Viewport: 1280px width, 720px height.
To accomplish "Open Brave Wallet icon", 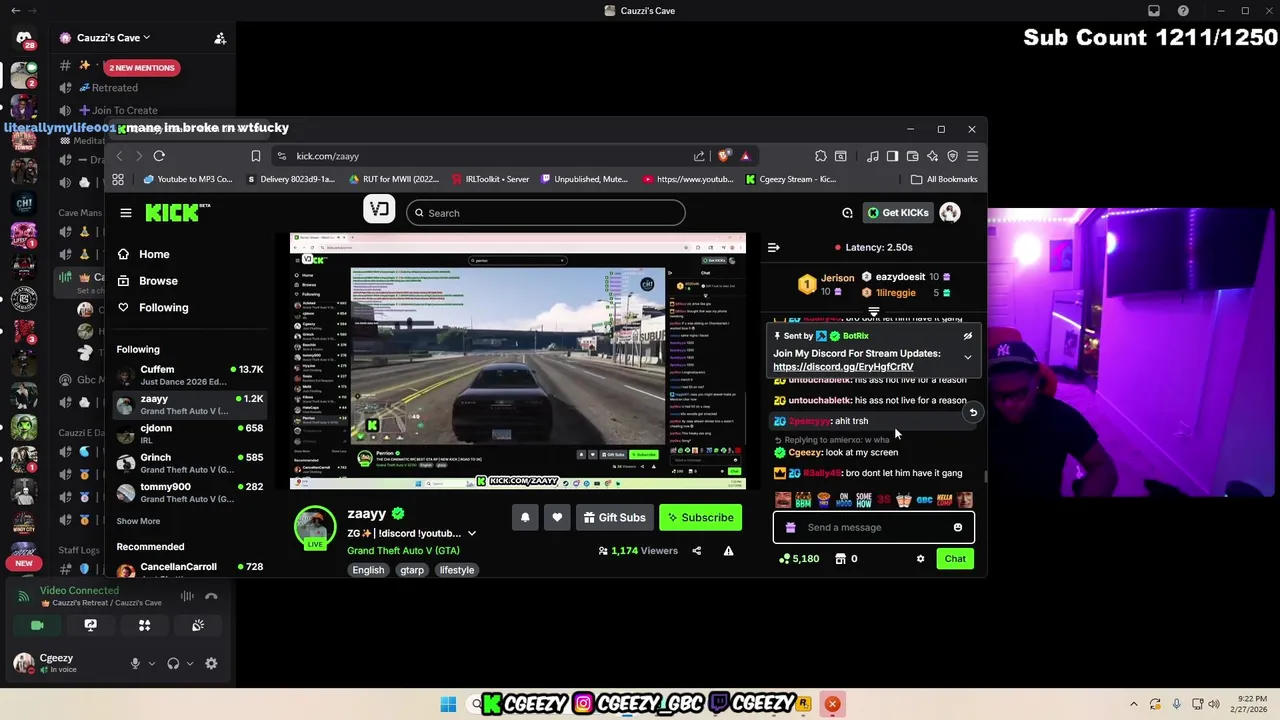I will [912, 156].
